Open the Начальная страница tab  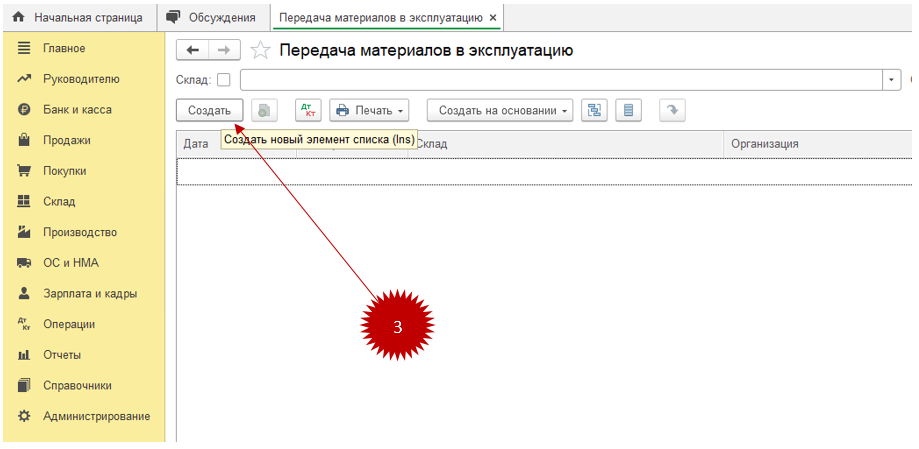tap(79, 18)
